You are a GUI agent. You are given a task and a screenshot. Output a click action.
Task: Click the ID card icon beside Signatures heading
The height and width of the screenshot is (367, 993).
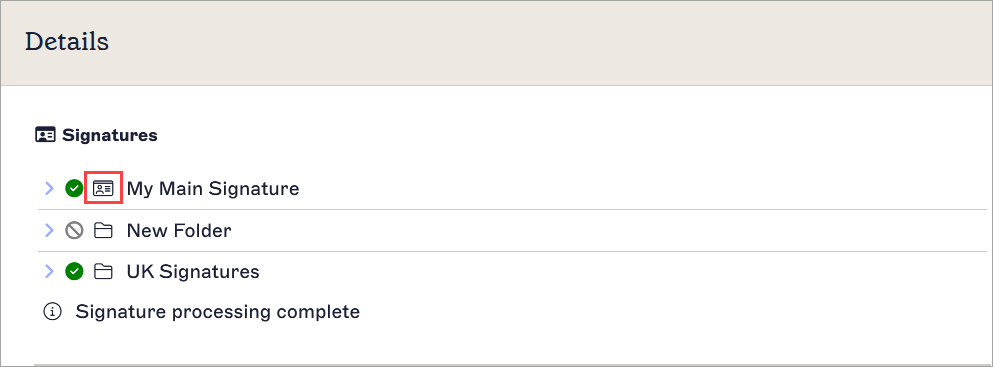[45, 135]
